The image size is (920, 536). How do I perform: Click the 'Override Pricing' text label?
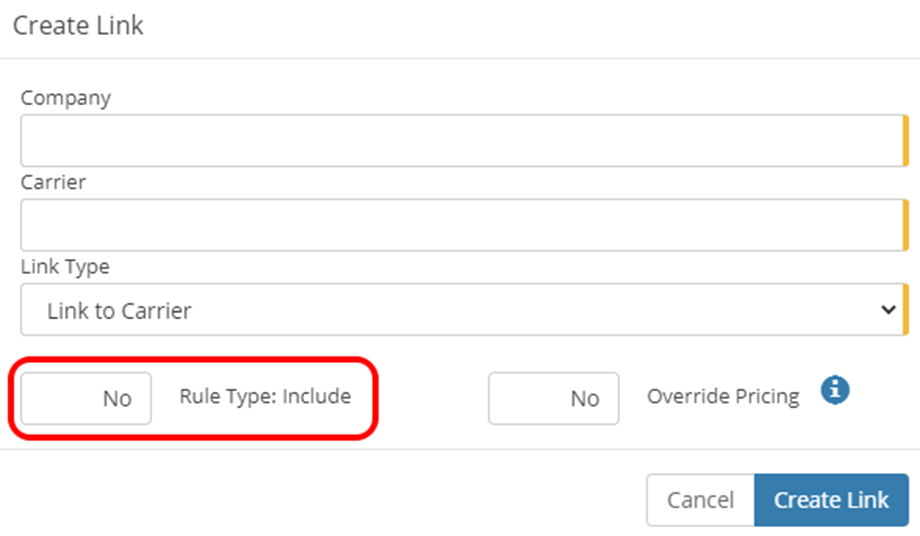click(x=723, y=396)
